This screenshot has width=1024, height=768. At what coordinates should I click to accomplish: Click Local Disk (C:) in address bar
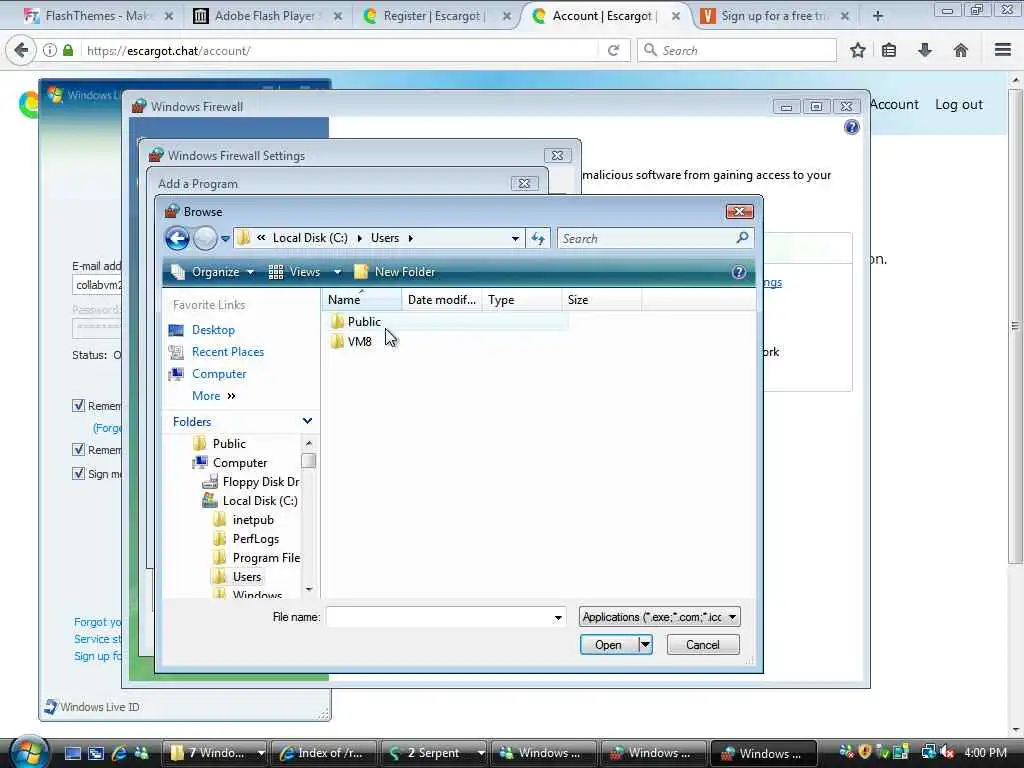point(310,238)
